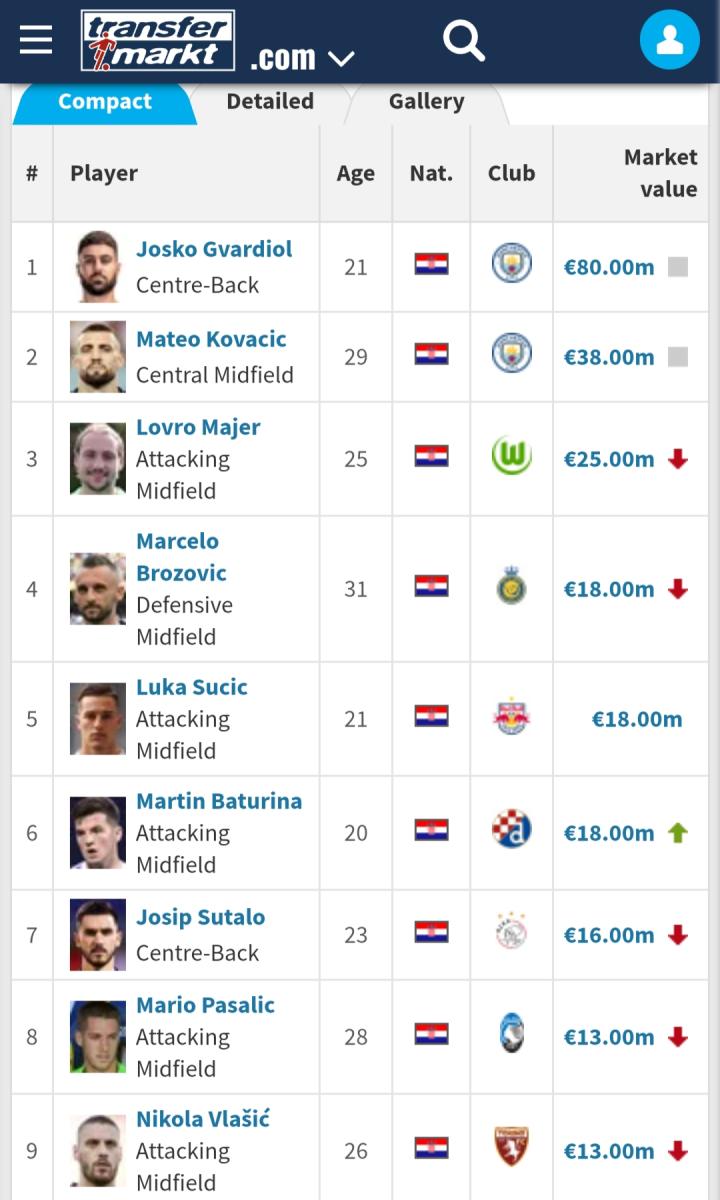The image size is (720, 1200).
Task: Switch to the Detailed tab
Action: (270, 102)
